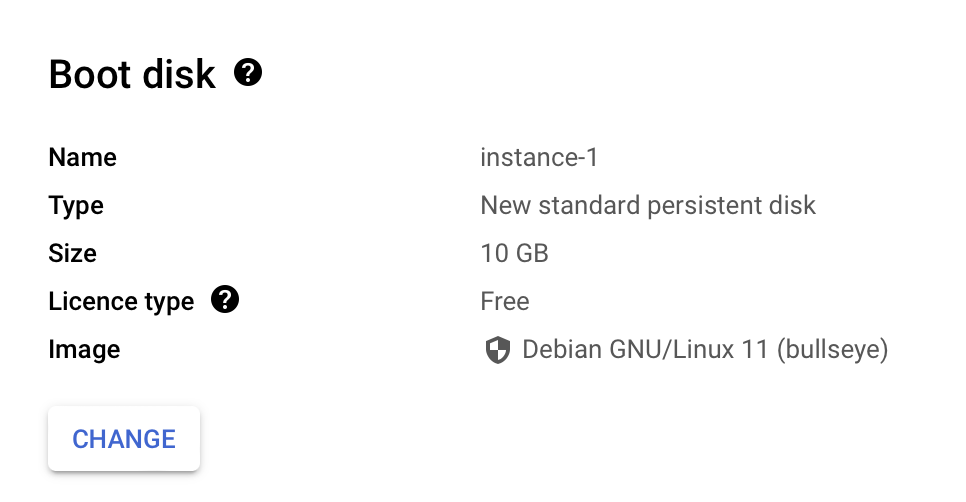966x502 pixels.
Task: Select the Name field label
Action: [82, 158]
